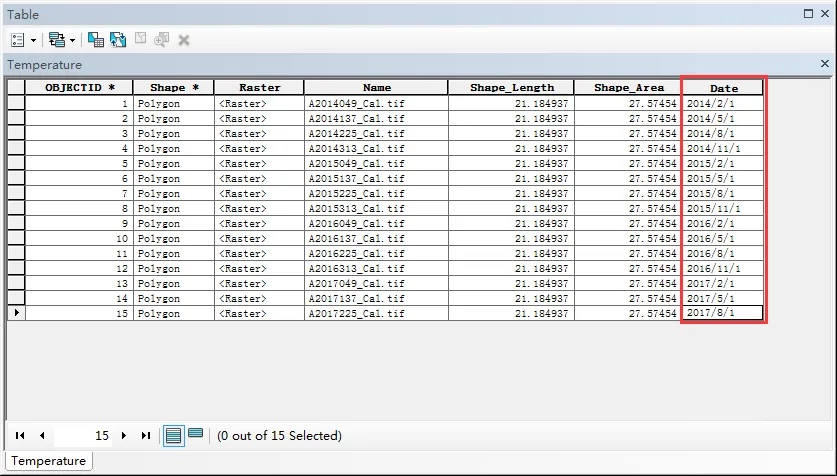Toggle Show all records view
The width and height of the screenshot is (837, 476).
coord(173,436)
